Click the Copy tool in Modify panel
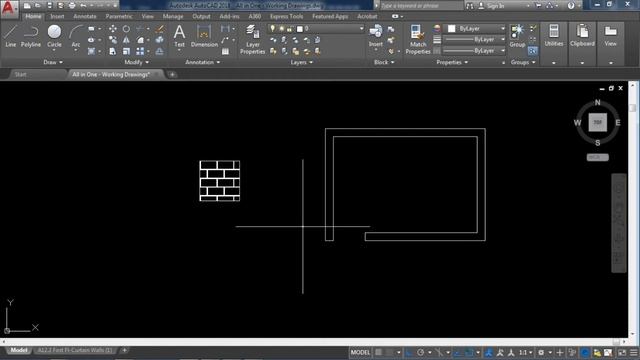This screenshot has width=640, height=360. click(x=113, y=40)
